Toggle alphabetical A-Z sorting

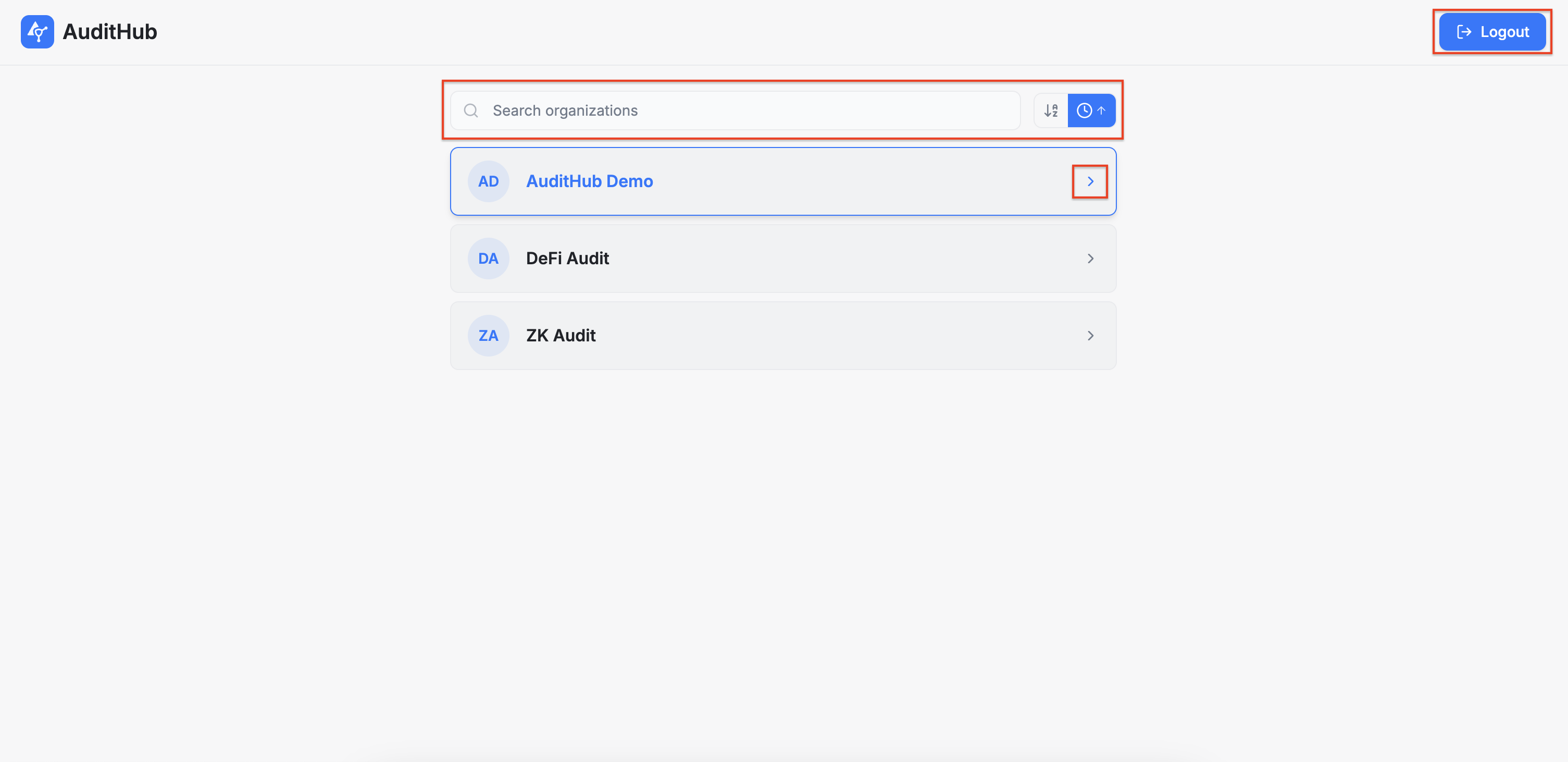[x=1051, y=110]
